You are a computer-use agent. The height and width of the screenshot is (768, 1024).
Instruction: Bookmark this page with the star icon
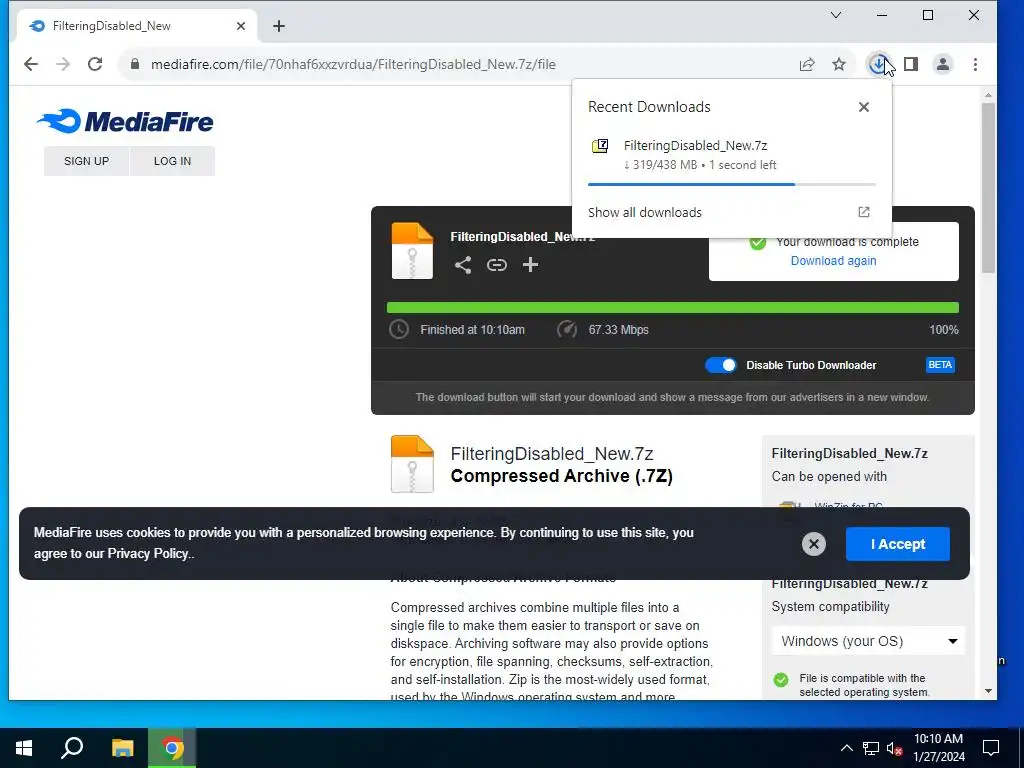click(x=839, y=64)
